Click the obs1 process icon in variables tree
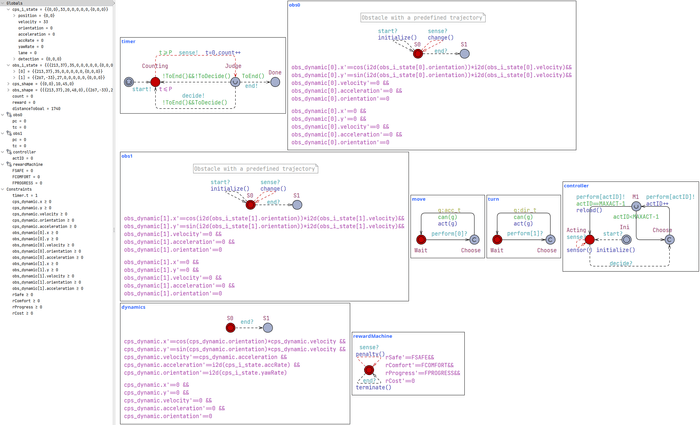The image size is (700, 425). tap(9, 133)
